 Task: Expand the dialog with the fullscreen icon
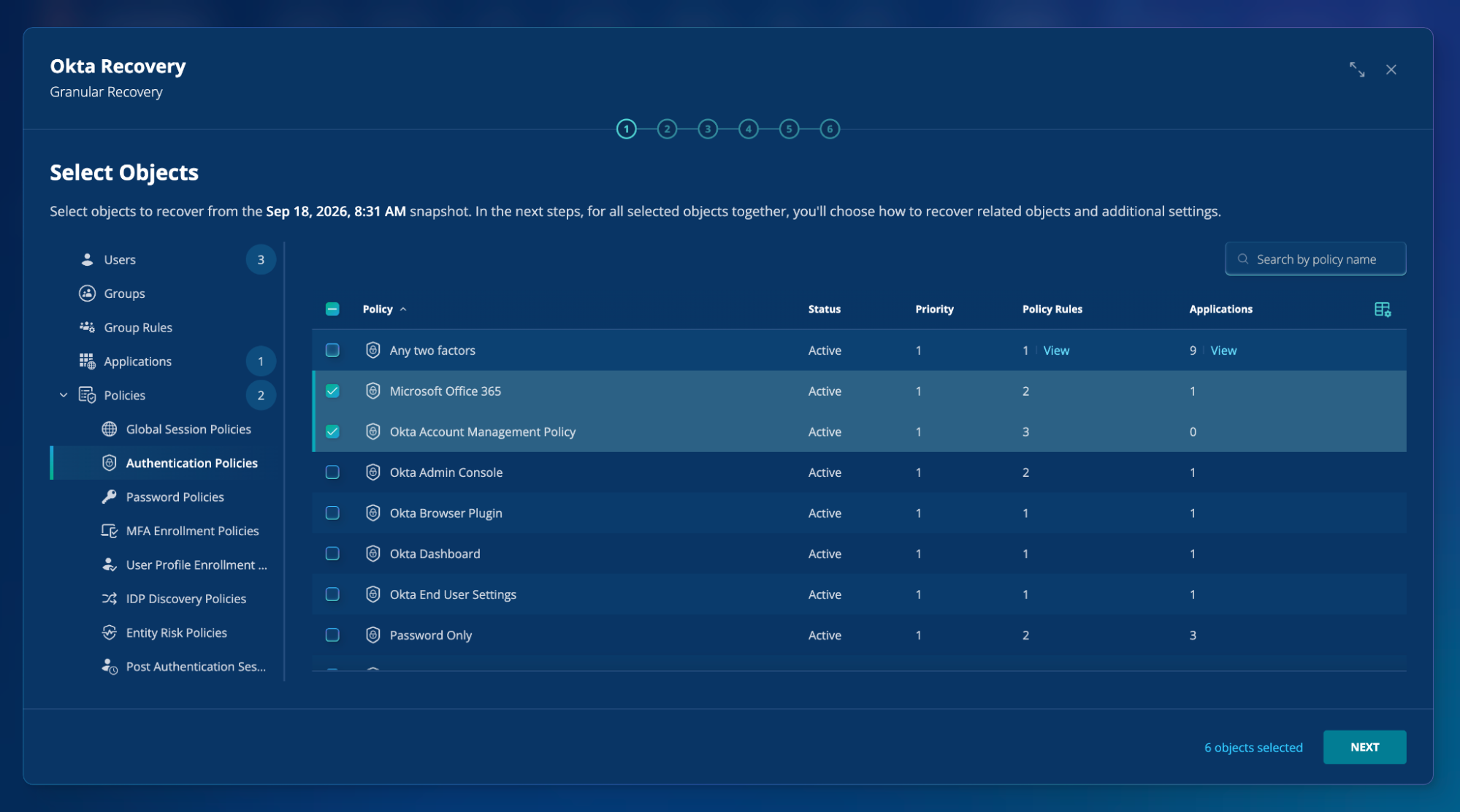(x=1357, y=69)
